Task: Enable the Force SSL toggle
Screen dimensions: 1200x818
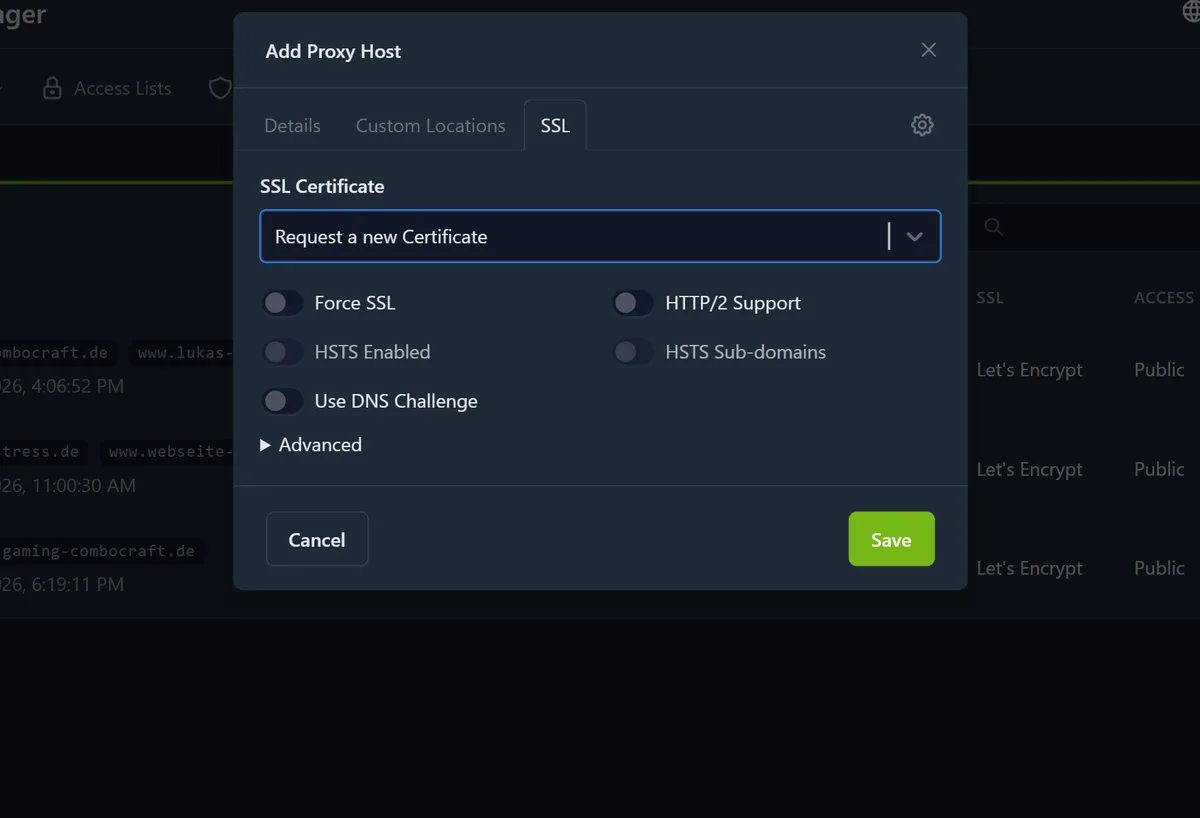Action: (x=282, y=303)
